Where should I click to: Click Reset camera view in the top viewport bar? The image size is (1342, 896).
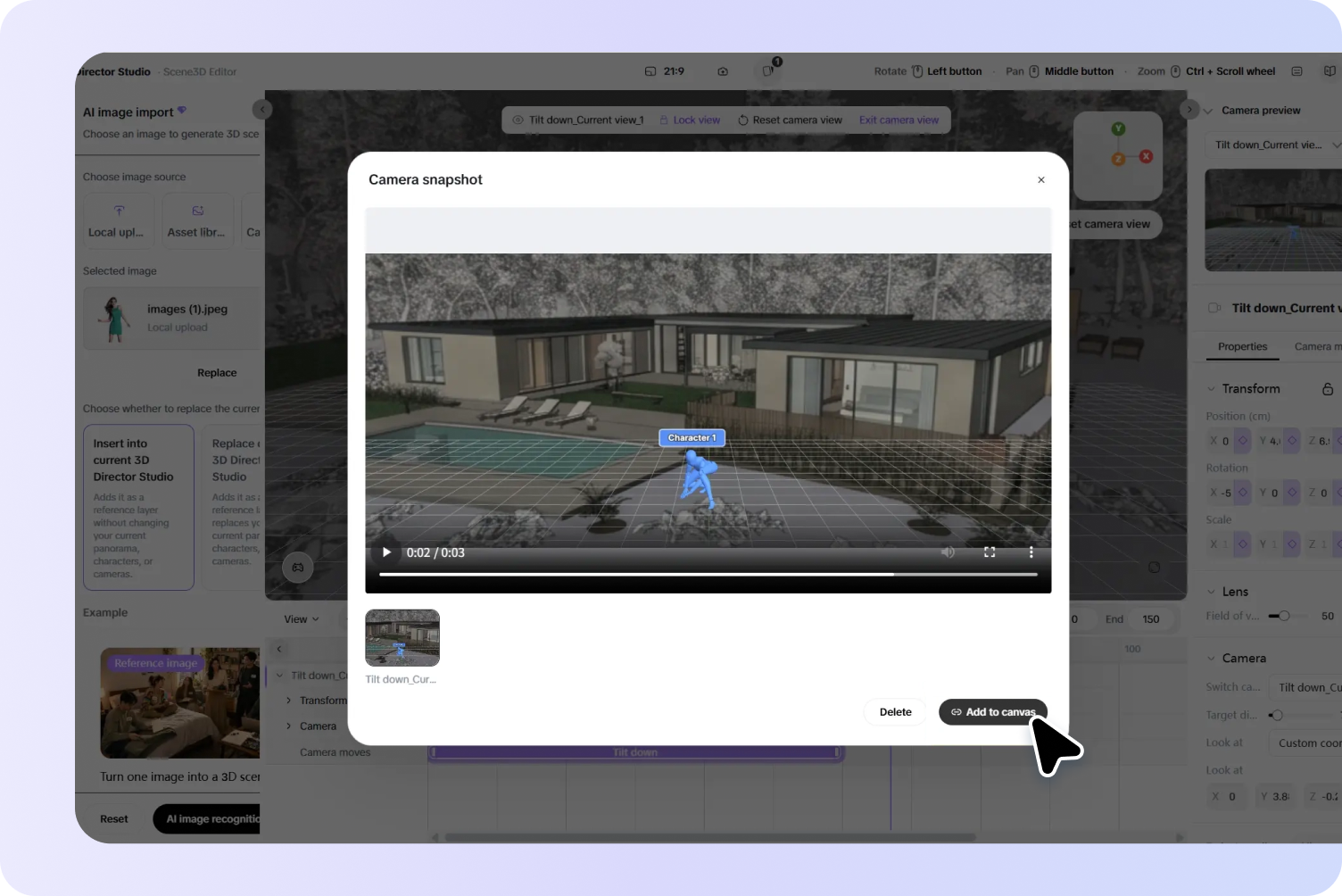point(790,120)
